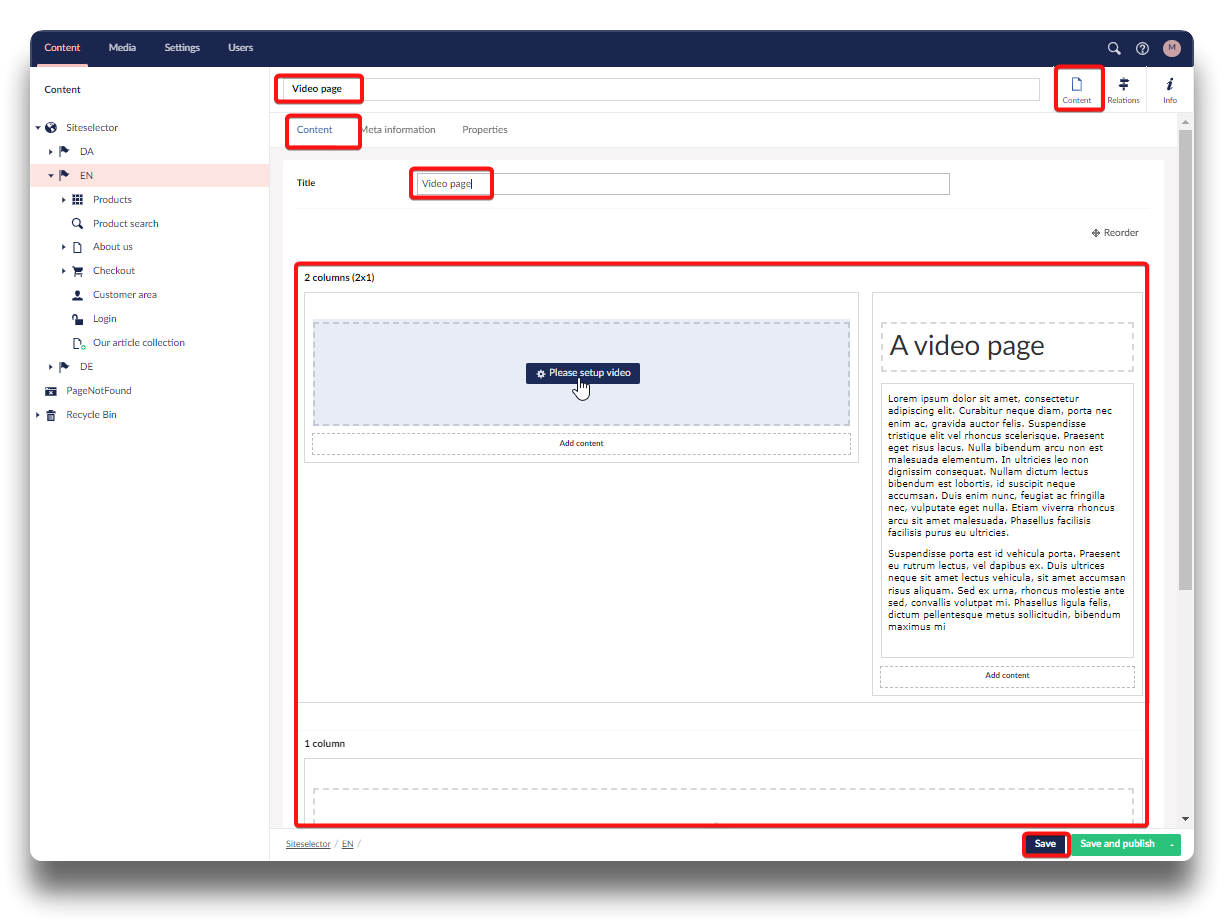Open the user avatar menu

[1171, 48]
